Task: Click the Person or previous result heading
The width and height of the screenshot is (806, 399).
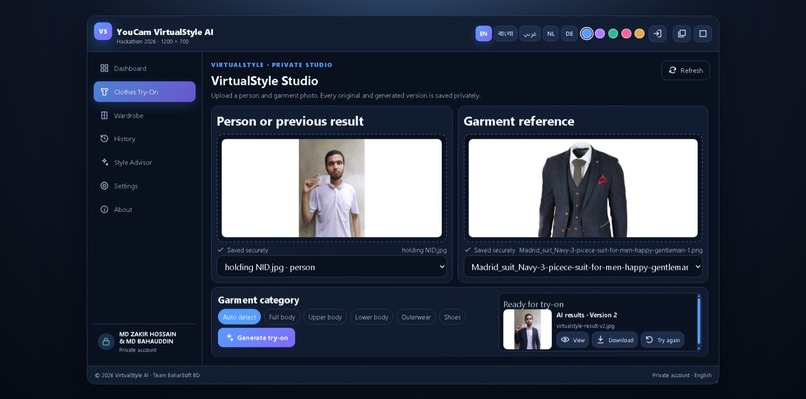Action: tap(290, 121)
